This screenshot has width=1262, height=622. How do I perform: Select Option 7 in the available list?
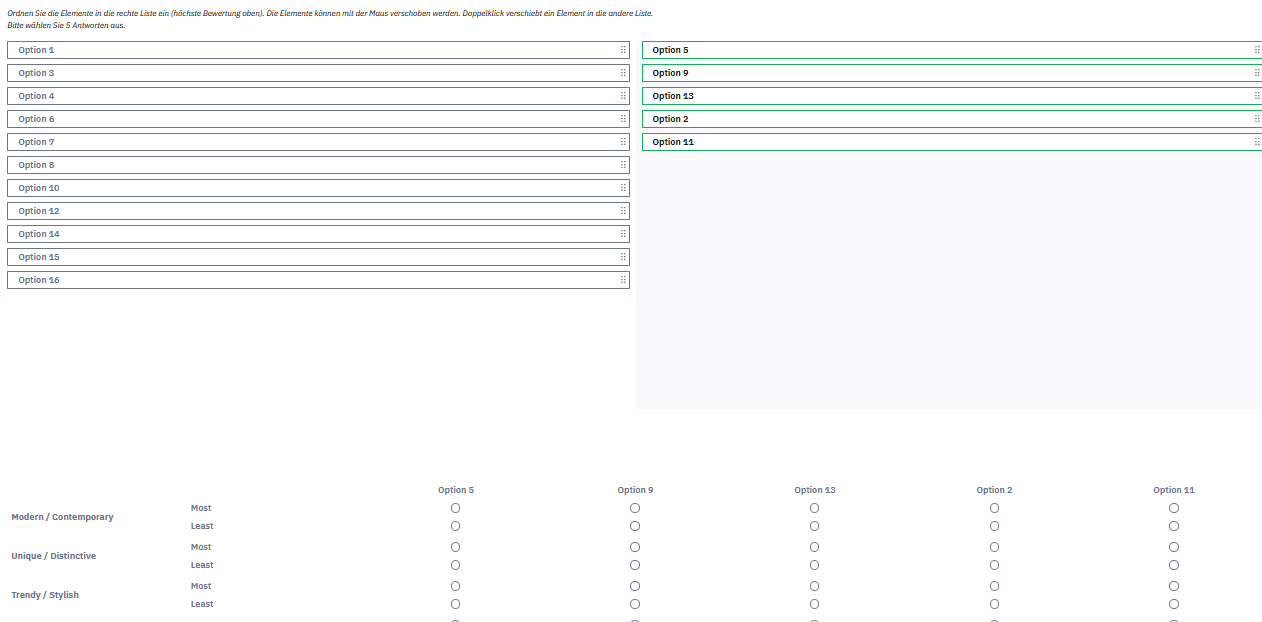300,142
